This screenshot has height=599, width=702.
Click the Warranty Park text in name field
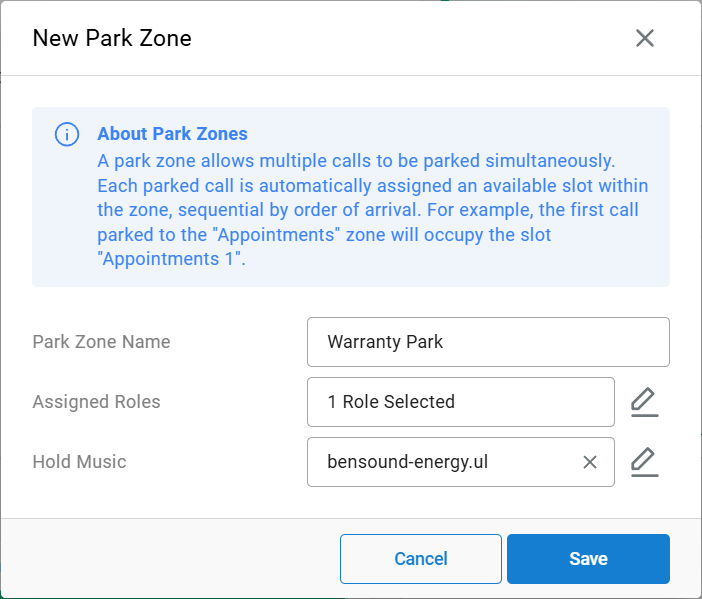tap(385, 342)
